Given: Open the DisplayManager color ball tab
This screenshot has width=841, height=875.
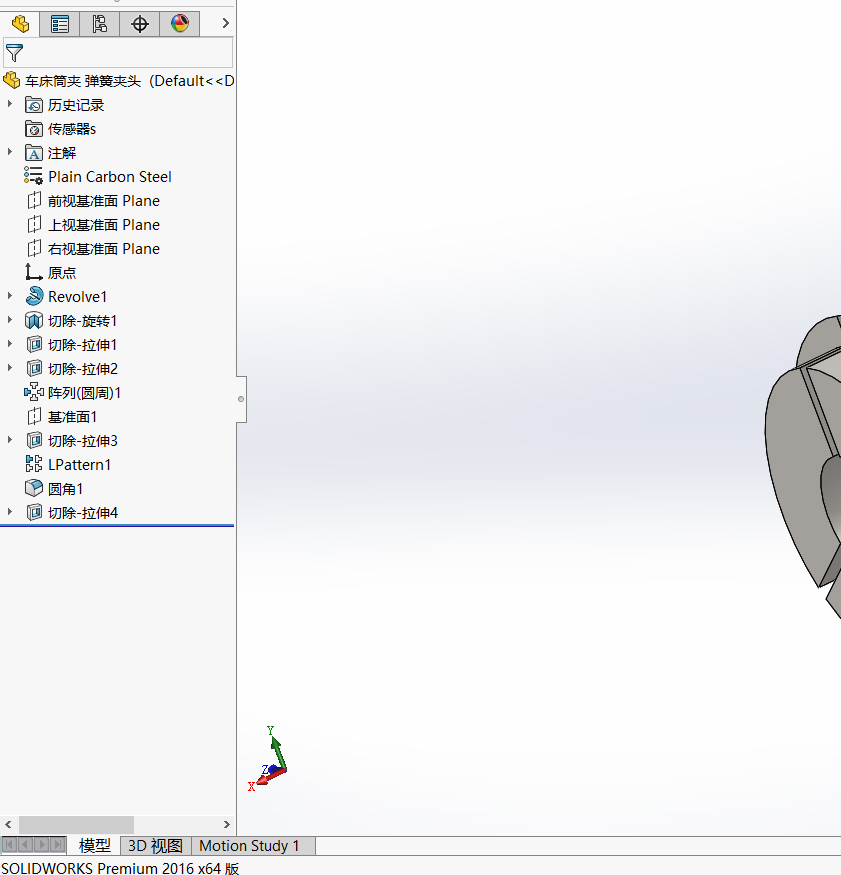Looking at the screenshot, I should (180, 24).
